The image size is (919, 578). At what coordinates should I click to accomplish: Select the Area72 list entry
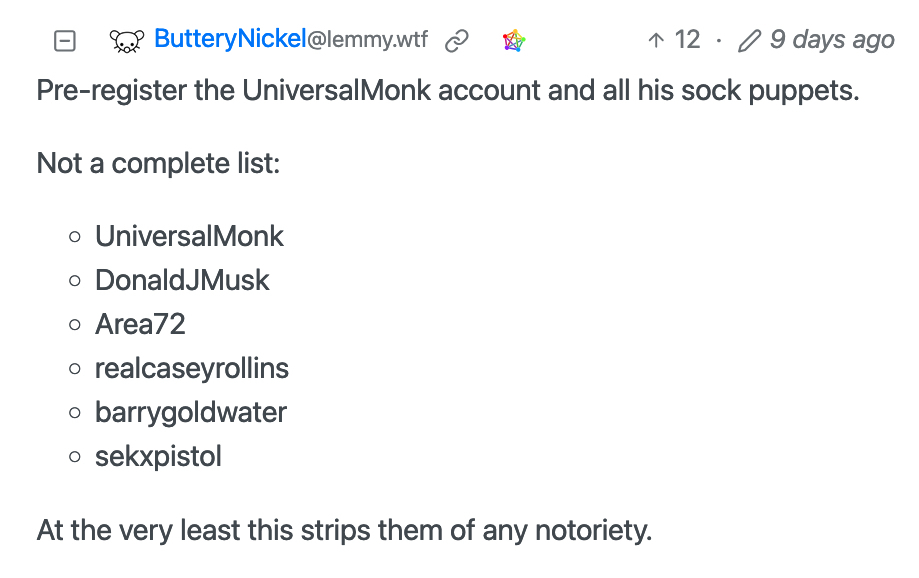click(140, 324)
